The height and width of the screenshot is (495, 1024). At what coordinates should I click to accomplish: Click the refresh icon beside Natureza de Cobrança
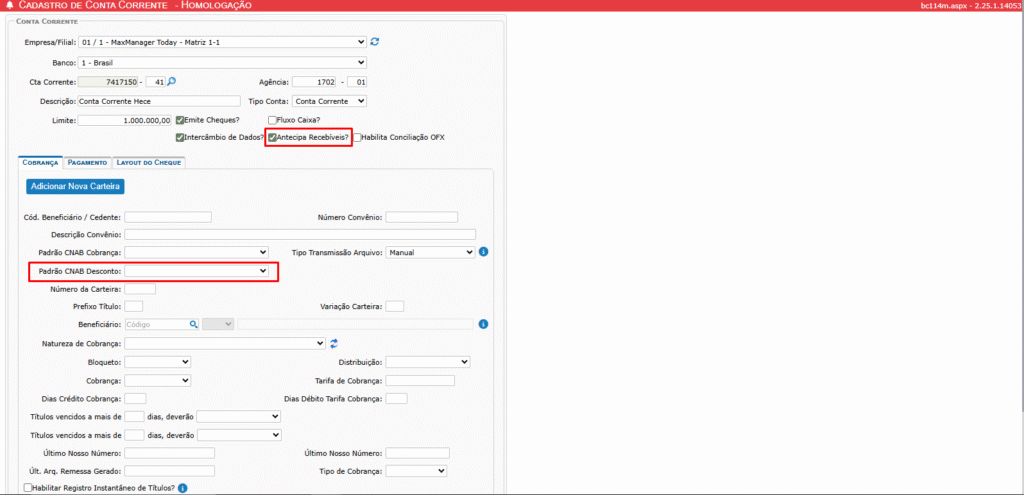[334, 343]
